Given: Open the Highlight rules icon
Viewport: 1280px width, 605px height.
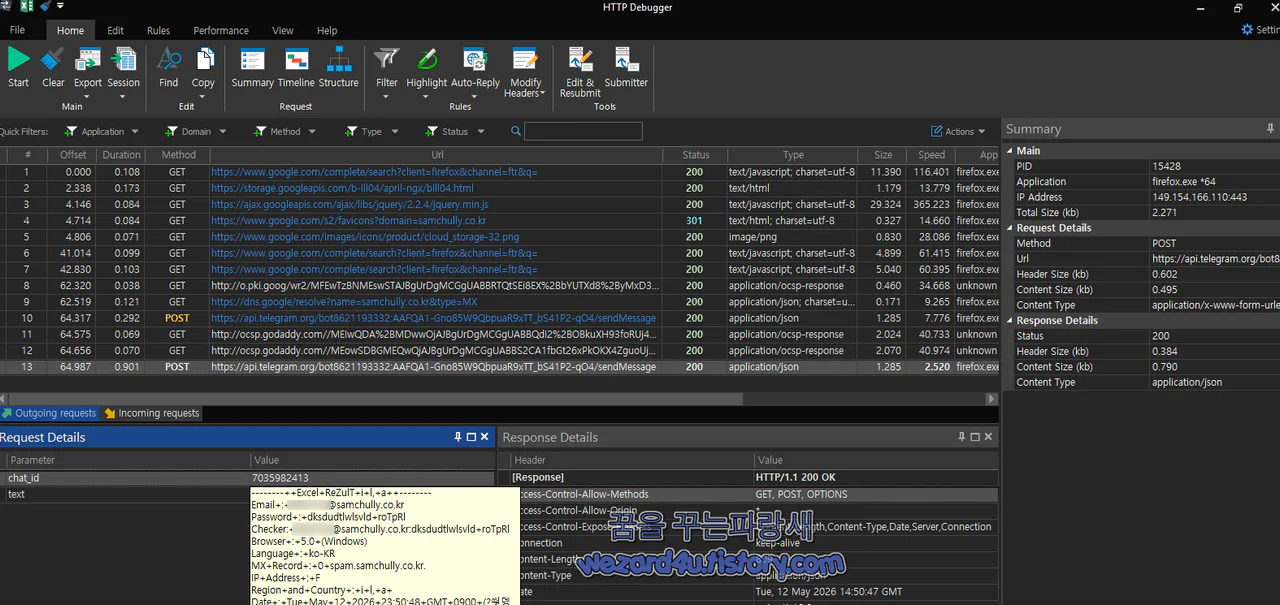Looking at the screenshot, I should (427, 60).
